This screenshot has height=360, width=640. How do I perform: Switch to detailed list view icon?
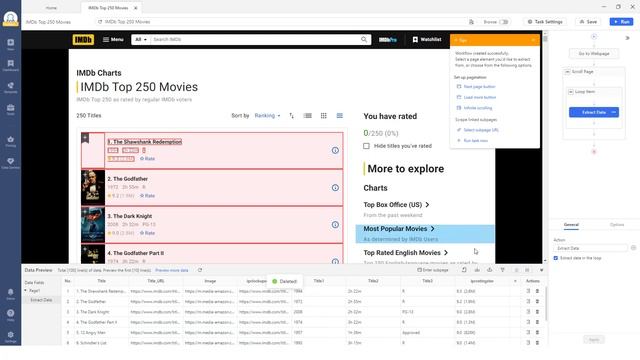pyautogui.click(x=308, y=116)
